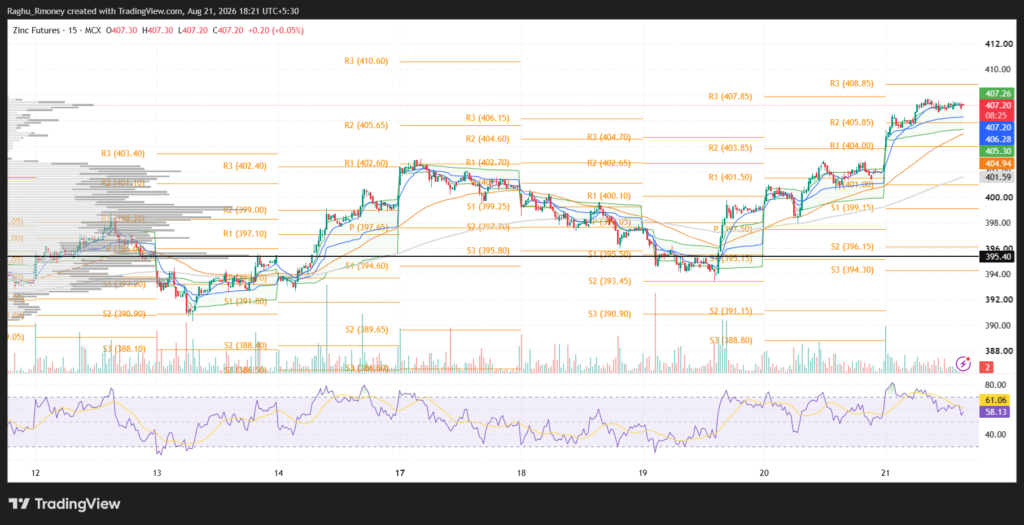Click the S3 (388.10) pivot label

[124, 349]
